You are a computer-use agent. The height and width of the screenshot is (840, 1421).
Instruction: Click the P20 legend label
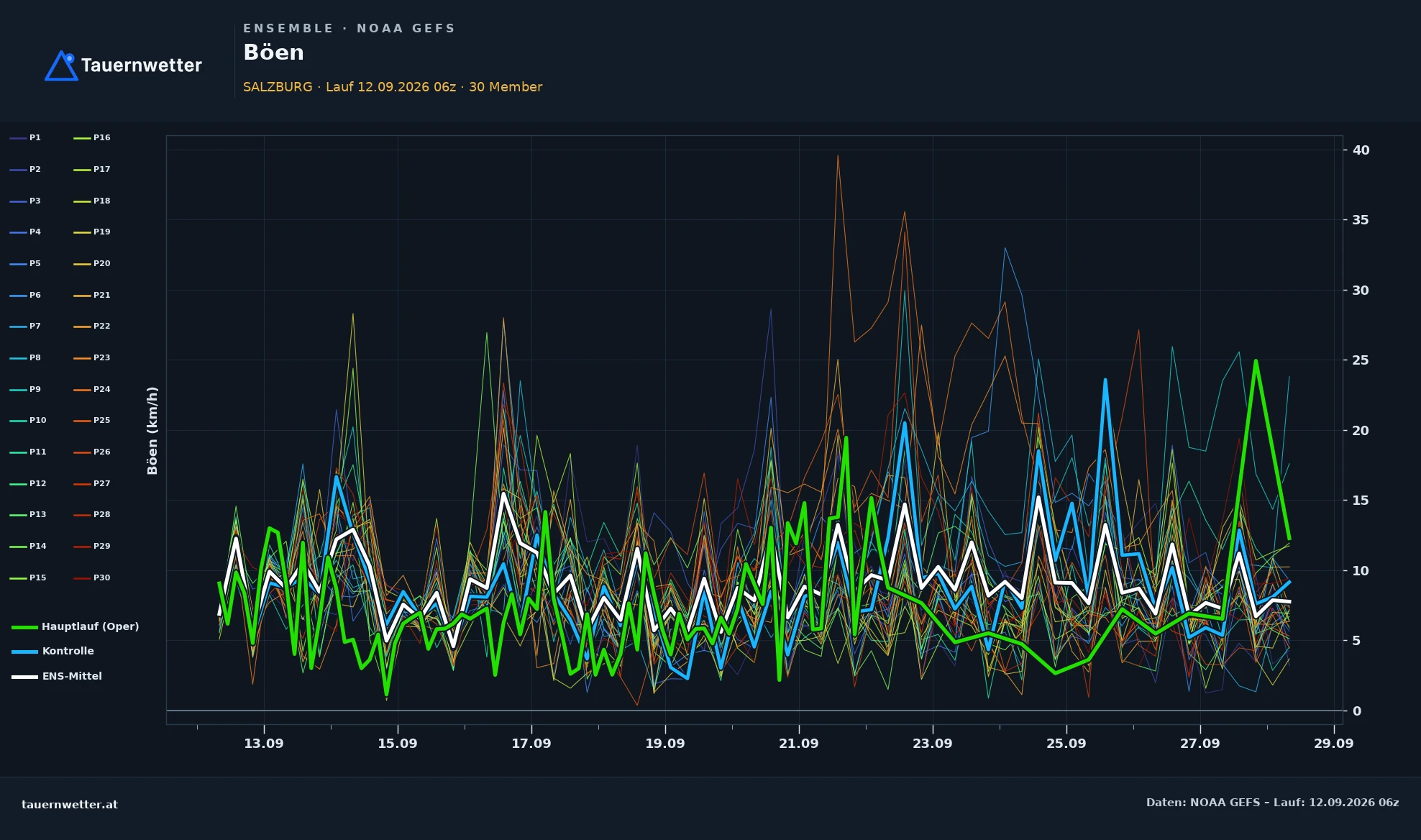click(x=101, y=263)
